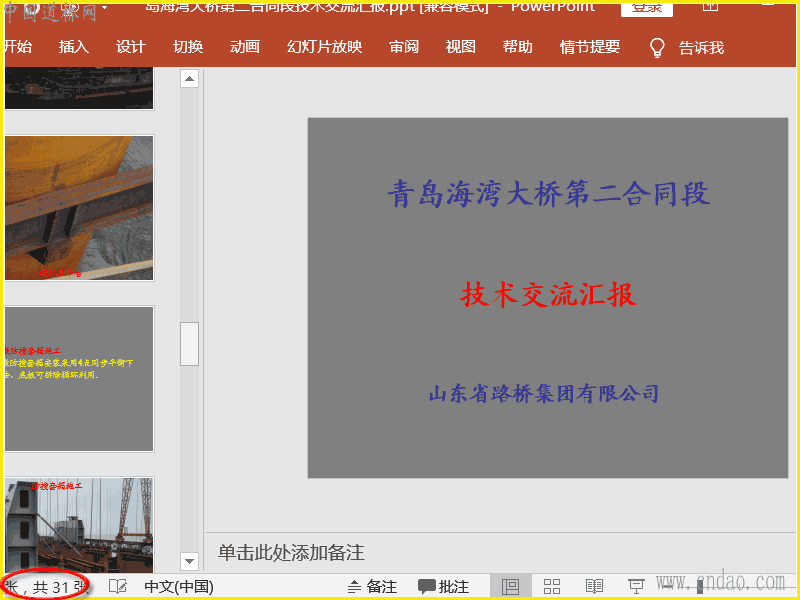The width and height of the screenshot is (800, 600).
Task: Open the 插入 ribbon tab
Action: click(x=74, y=47)
